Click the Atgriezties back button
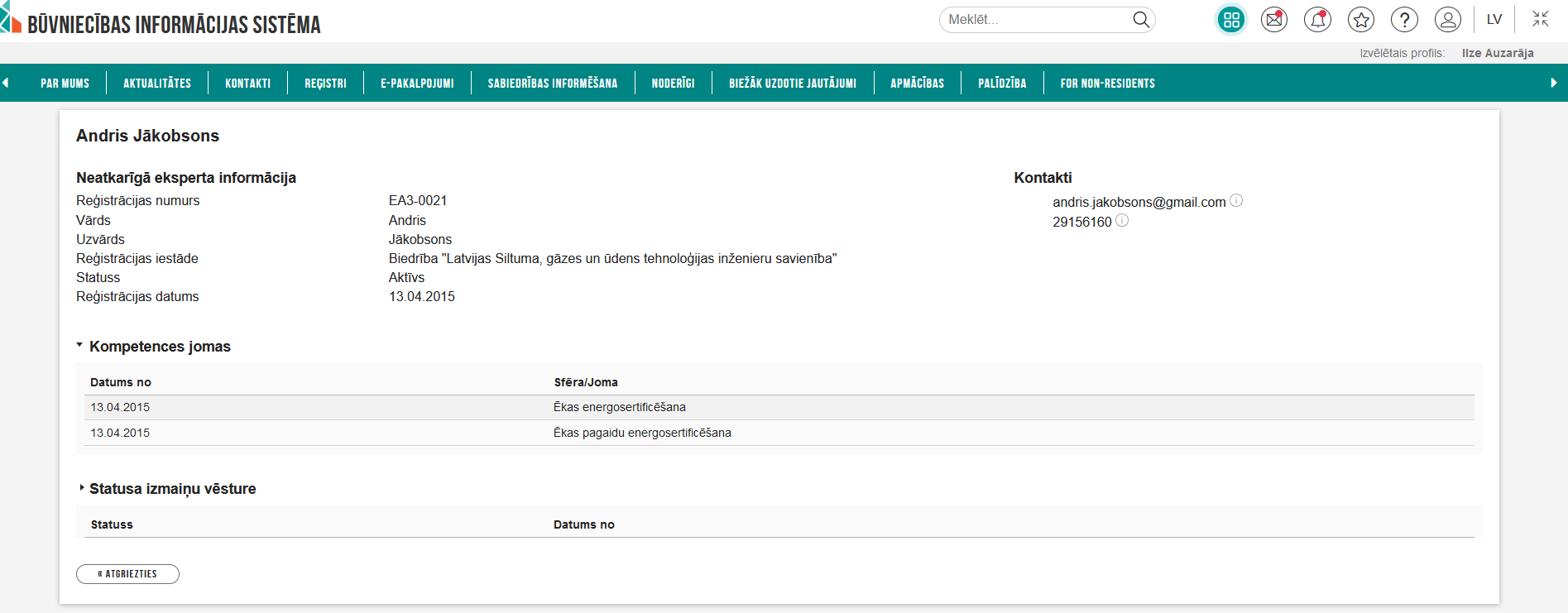The image size is (1568, 613). click(x=127, y=574)
